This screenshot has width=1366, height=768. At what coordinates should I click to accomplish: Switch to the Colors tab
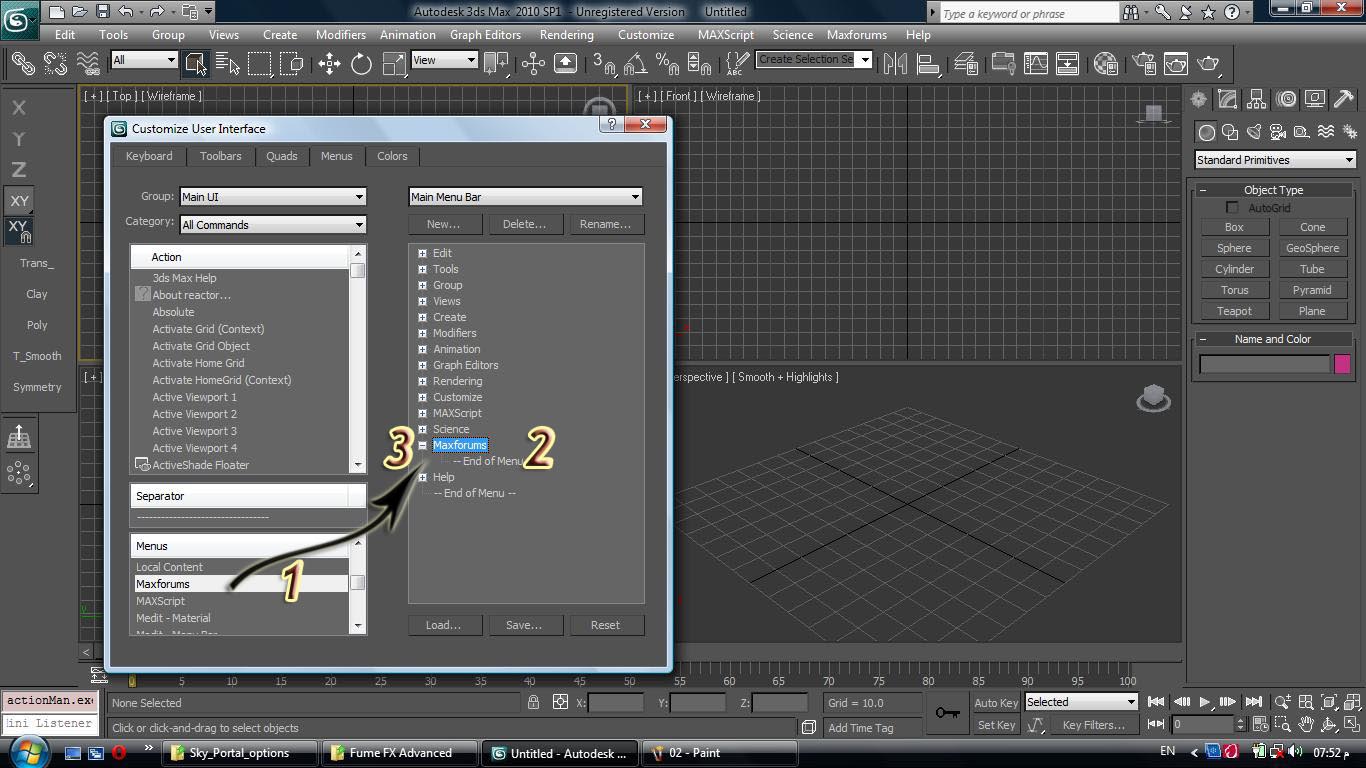(392, 156)
